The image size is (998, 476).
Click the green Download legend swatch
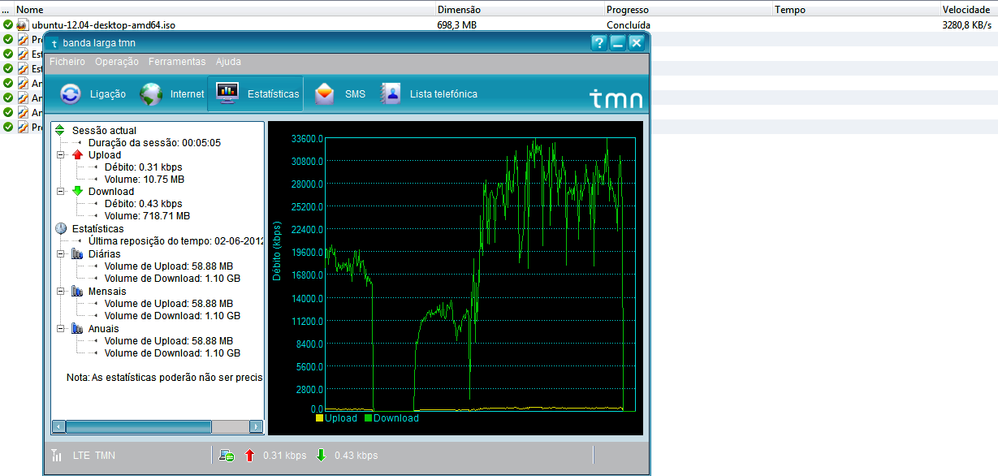pos(369,418)
